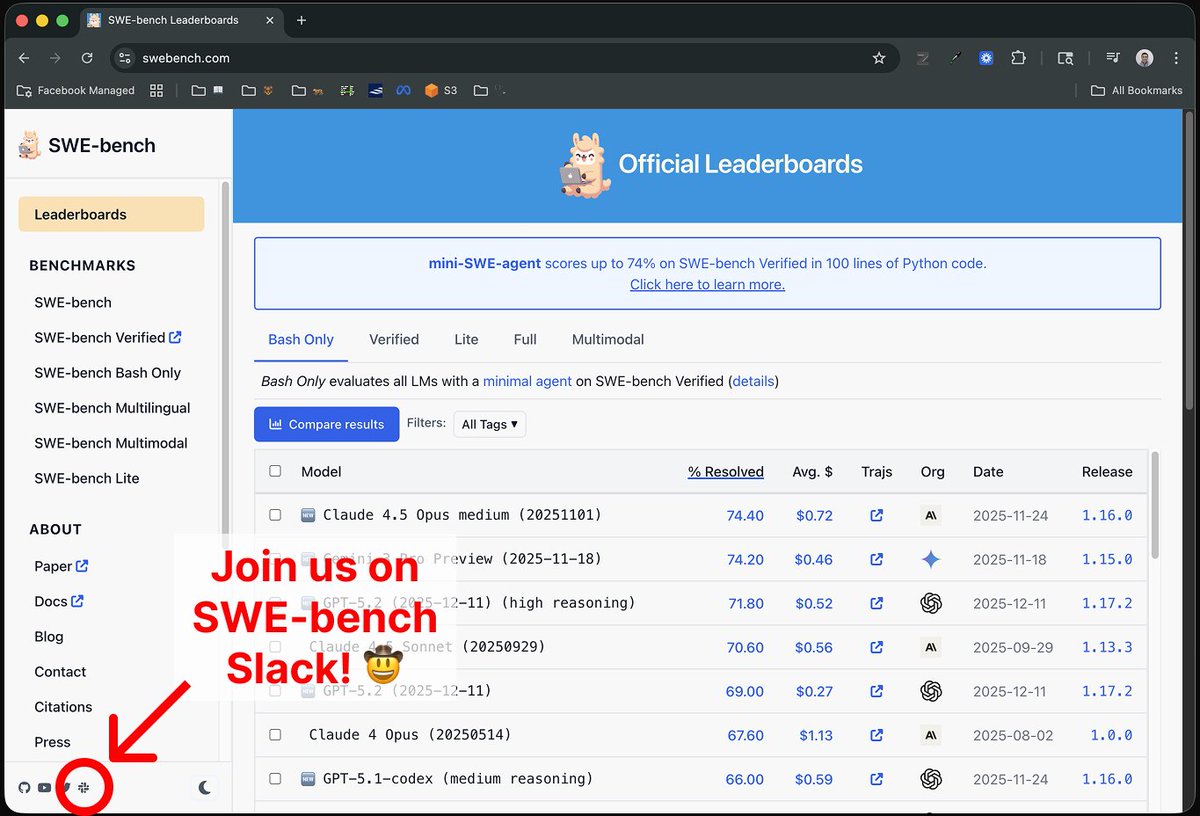Sort the table by % Resolved column

coord(726,472)
